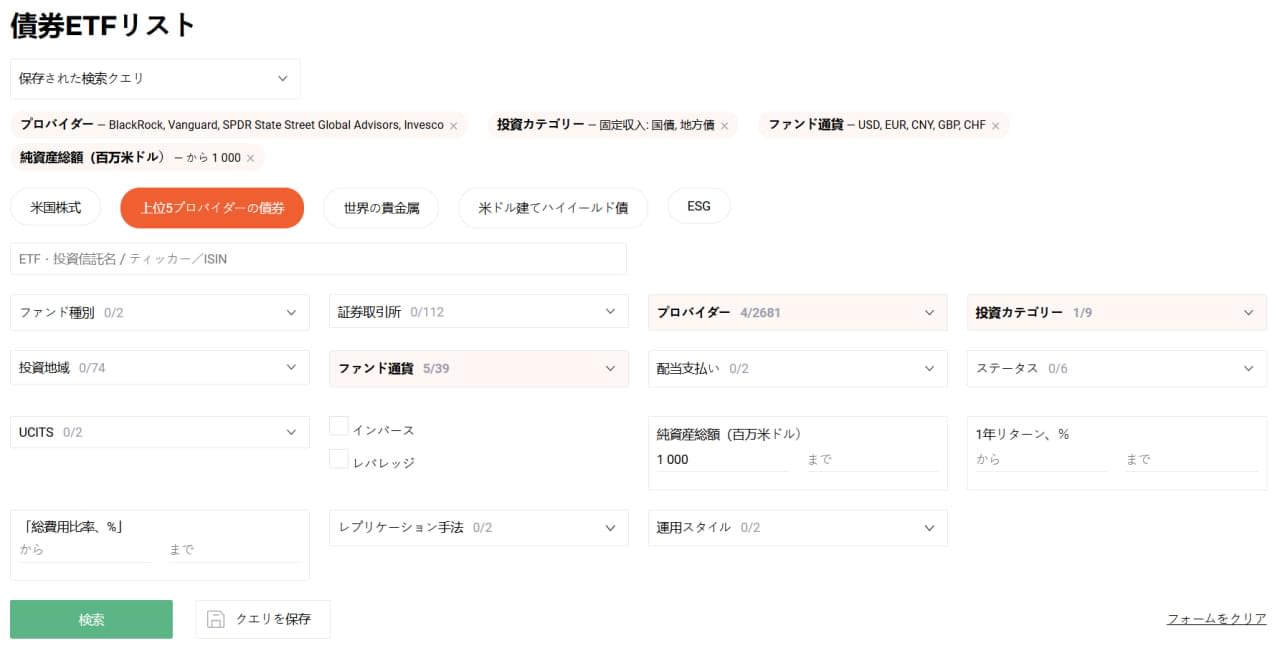This screenshot has height=648, width=1280.
Task: Click the 1年リターン から input field
Action: 1041,460
